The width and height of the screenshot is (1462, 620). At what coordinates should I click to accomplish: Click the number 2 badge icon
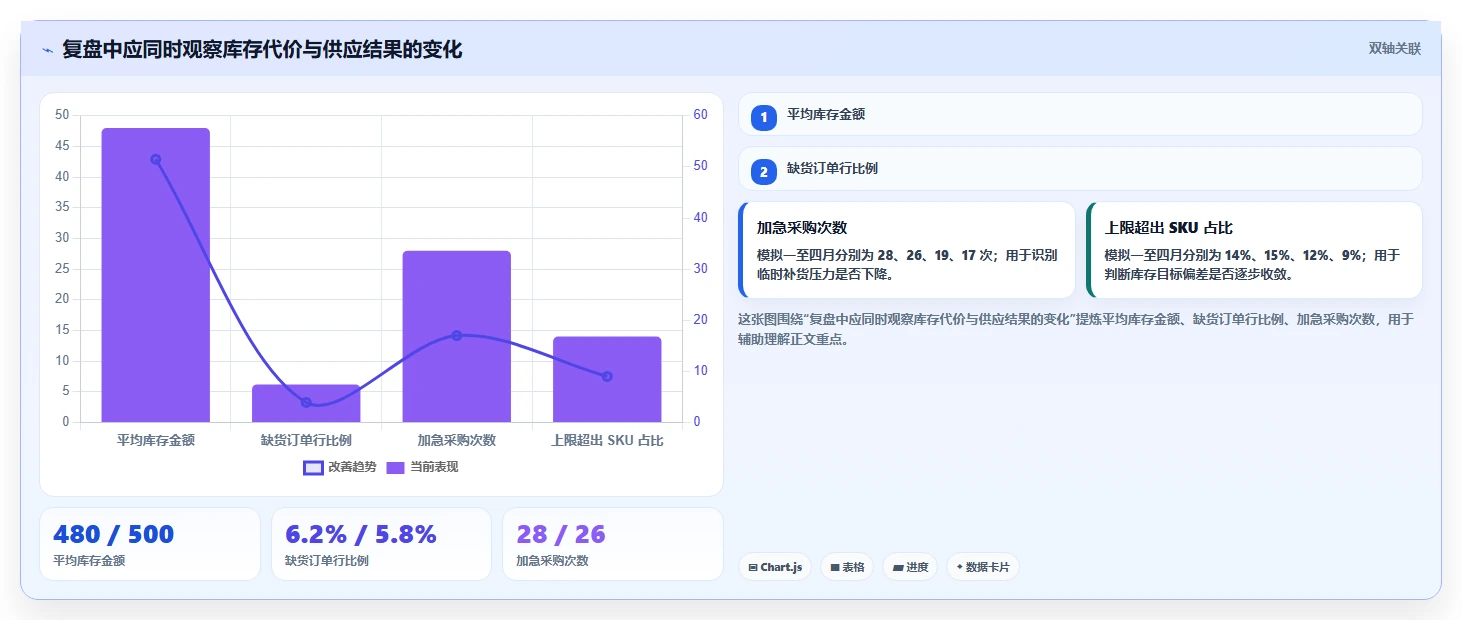(764, 172)
